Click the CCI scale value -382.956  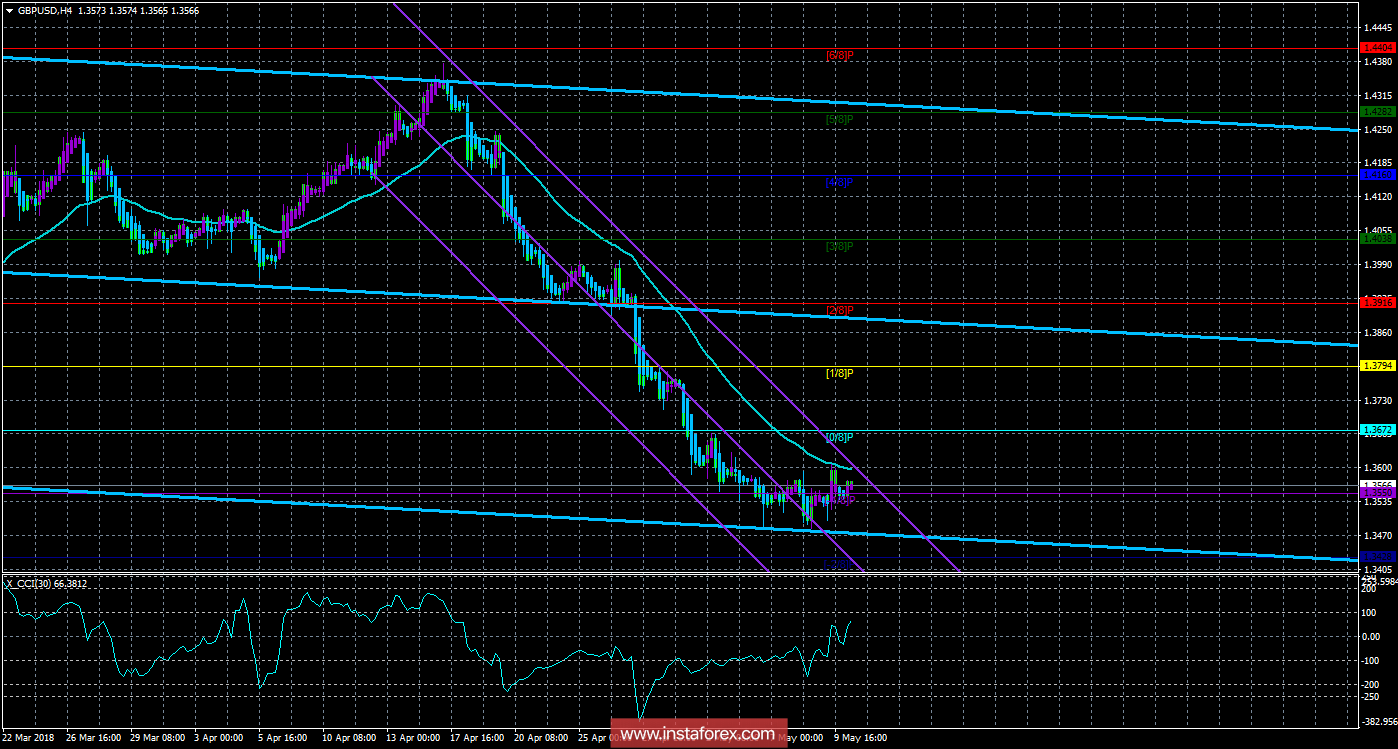tap(1378, 721)
